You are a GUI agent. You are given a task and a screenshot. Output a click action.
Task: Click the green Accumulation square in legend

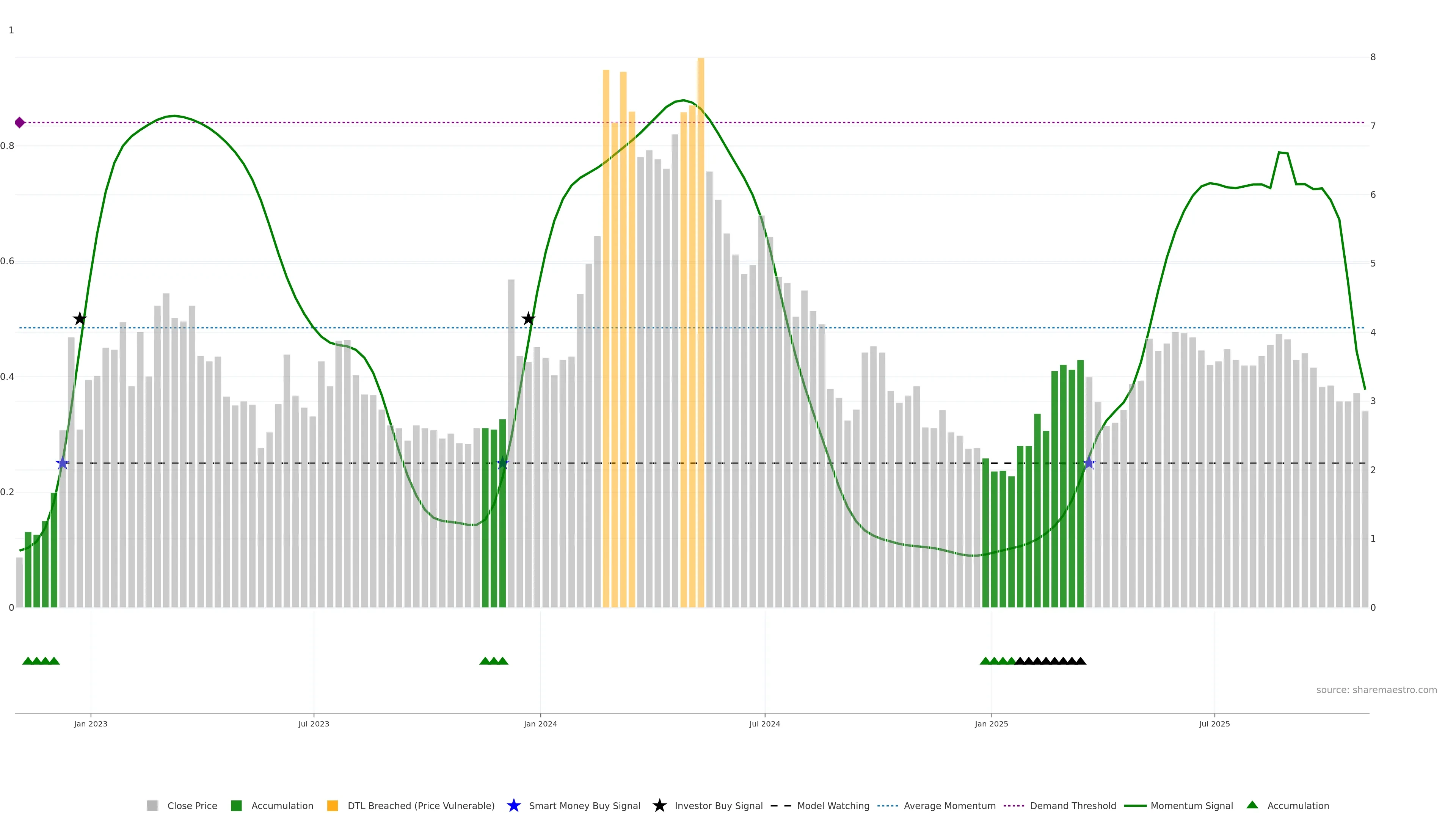pos(236,806)
